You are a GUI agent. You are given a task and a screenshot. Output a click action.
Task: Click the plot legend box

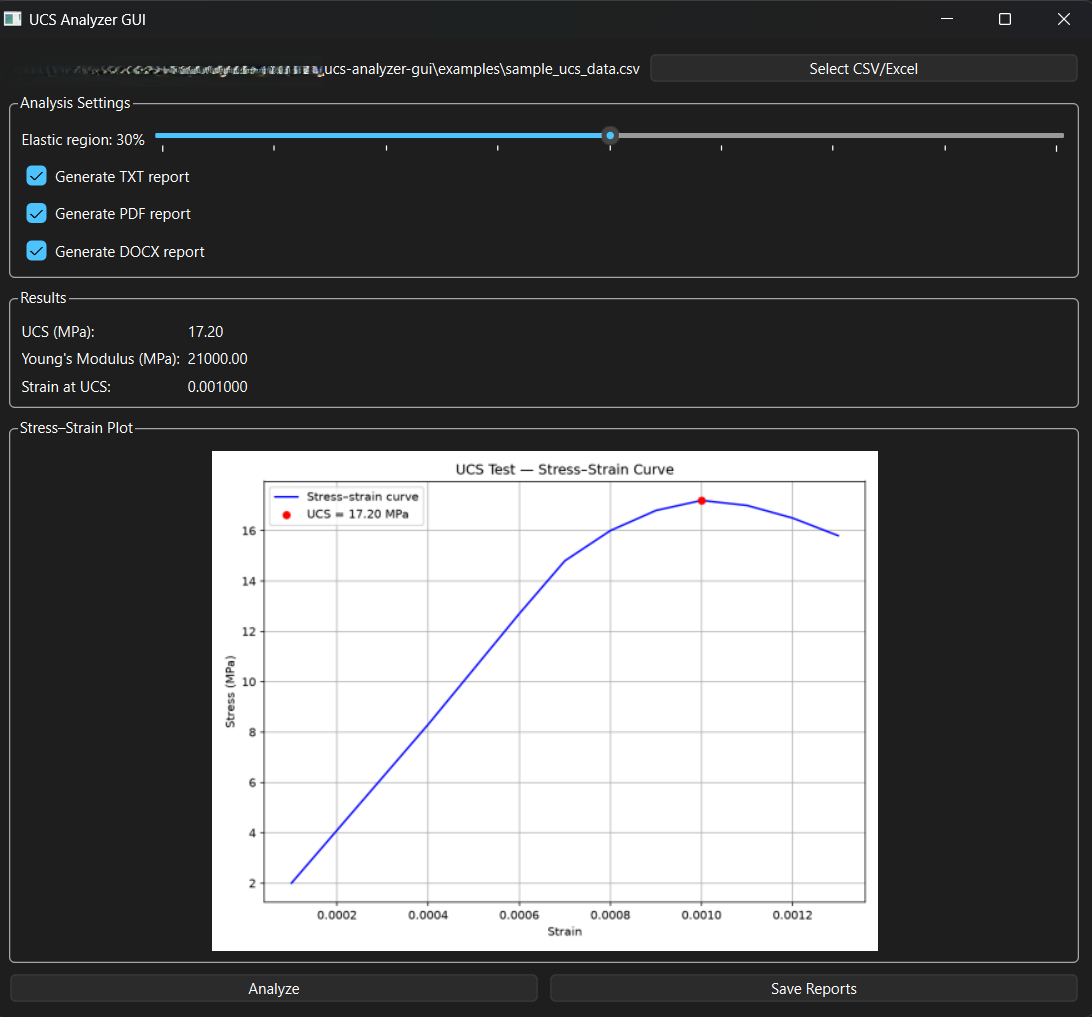pyautogui.click(x=346, y=505)
